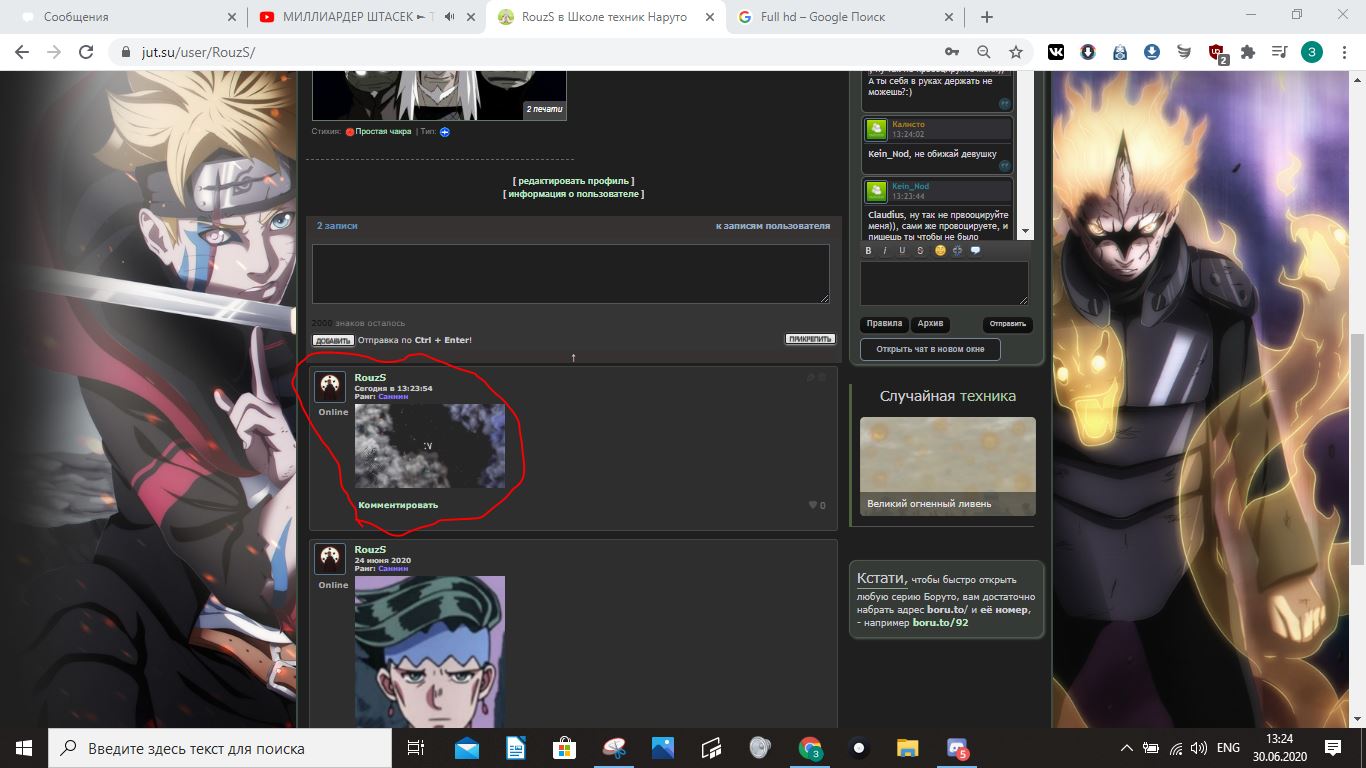Click редактировать профиль link
Viewport: 1366px width, 768px height.
[x=573, y=181]
